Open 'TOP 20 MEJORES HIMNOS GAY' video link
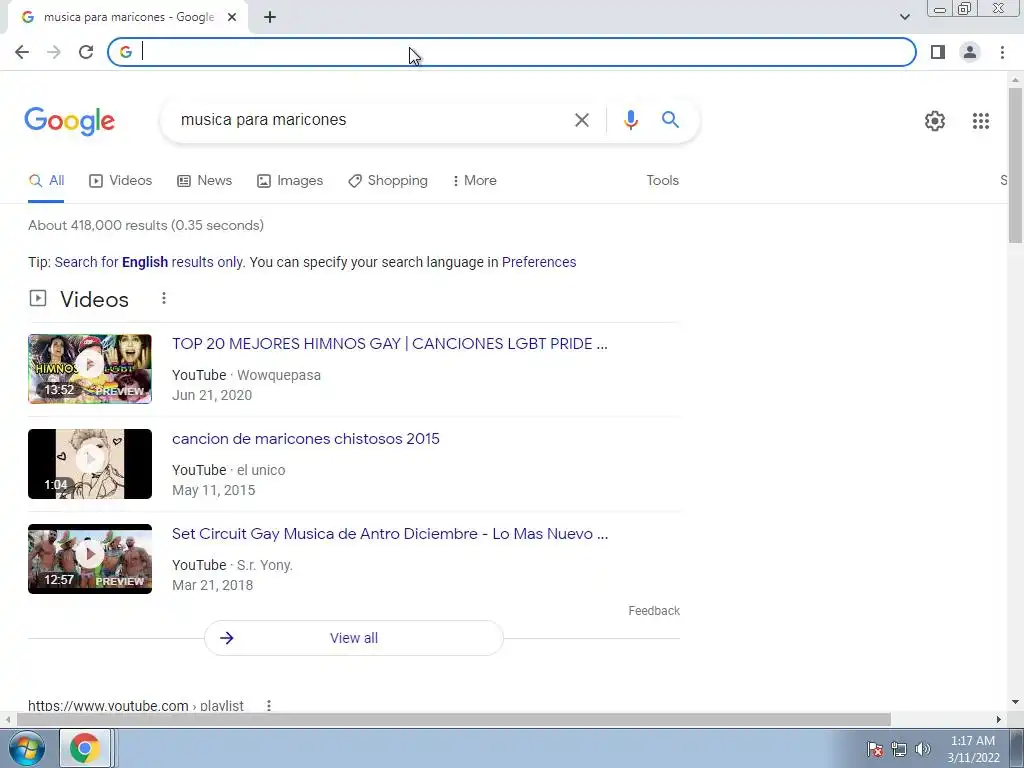Viewport: 1024px width, 768px height. pyautogui.click(x=389, y=344)
